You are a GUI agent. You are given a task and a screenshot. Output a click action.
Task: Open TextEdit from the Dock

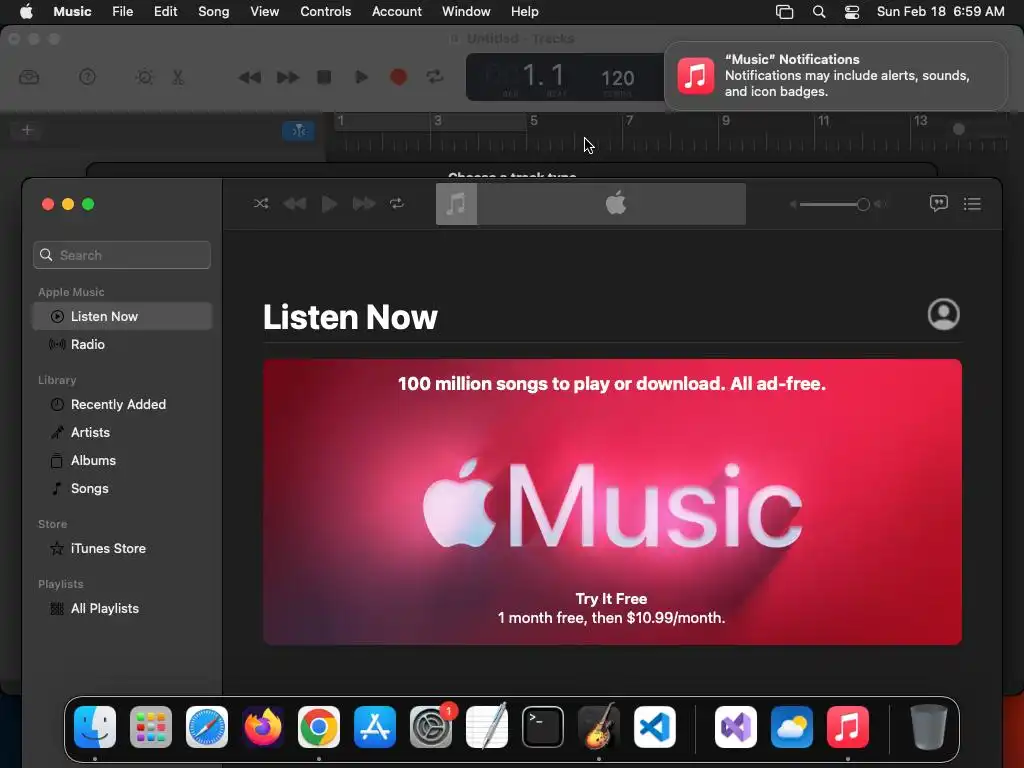[487, 727]
